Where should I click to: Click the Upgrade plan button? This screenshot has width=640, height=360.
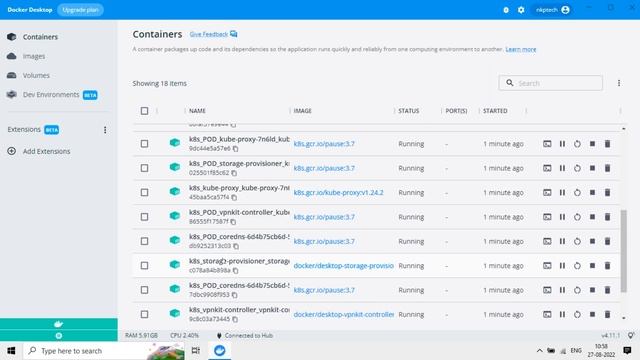pos(80,10)
